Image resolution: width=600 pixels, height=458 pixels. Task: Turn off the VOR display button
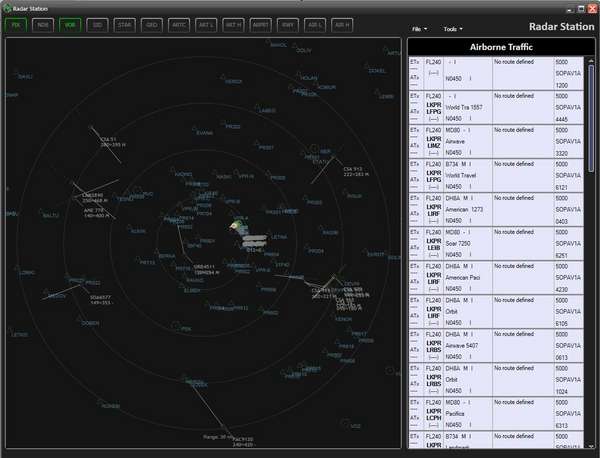pos(70,25)
